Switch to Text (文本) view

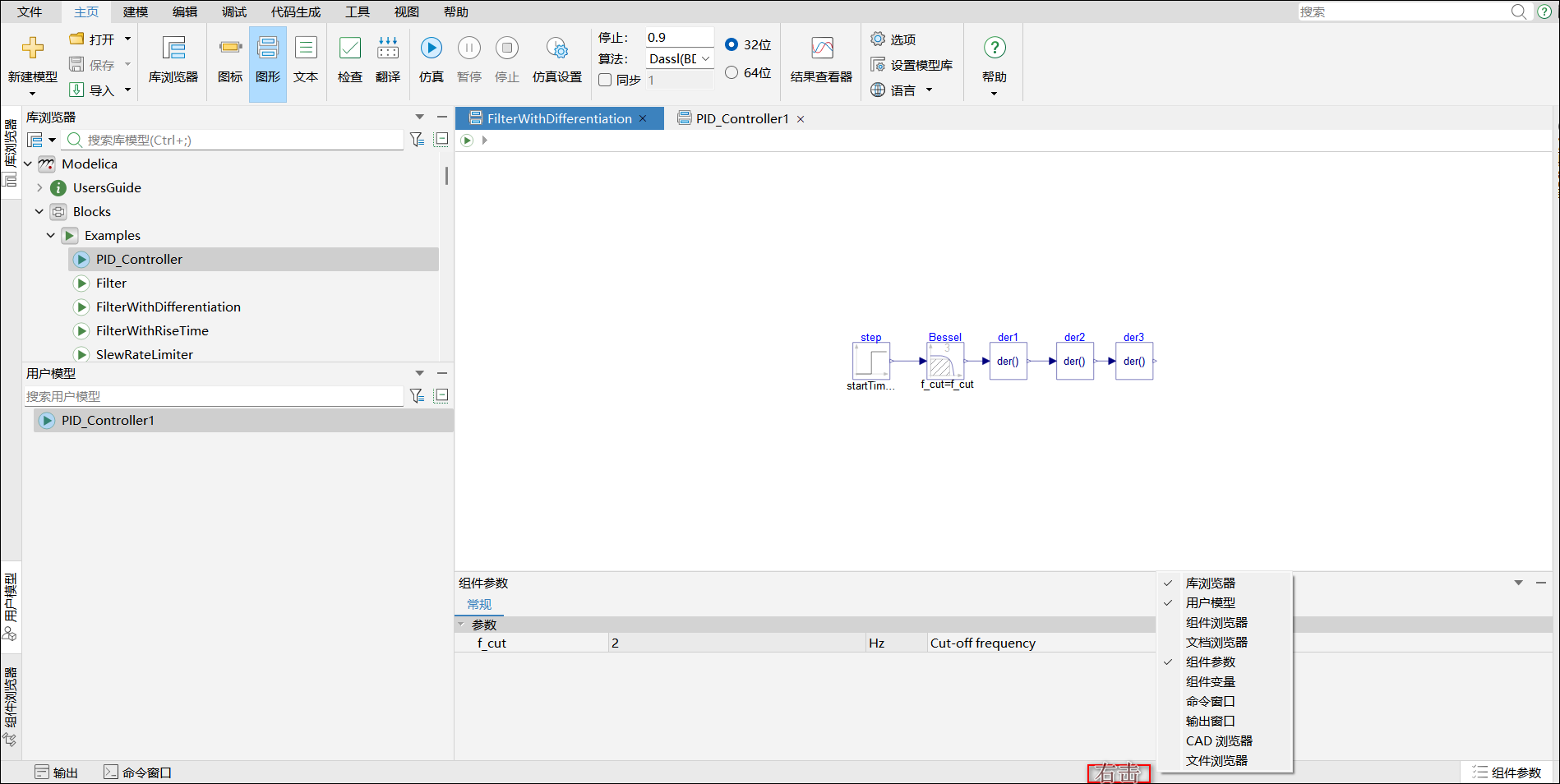tap(306, 48)
